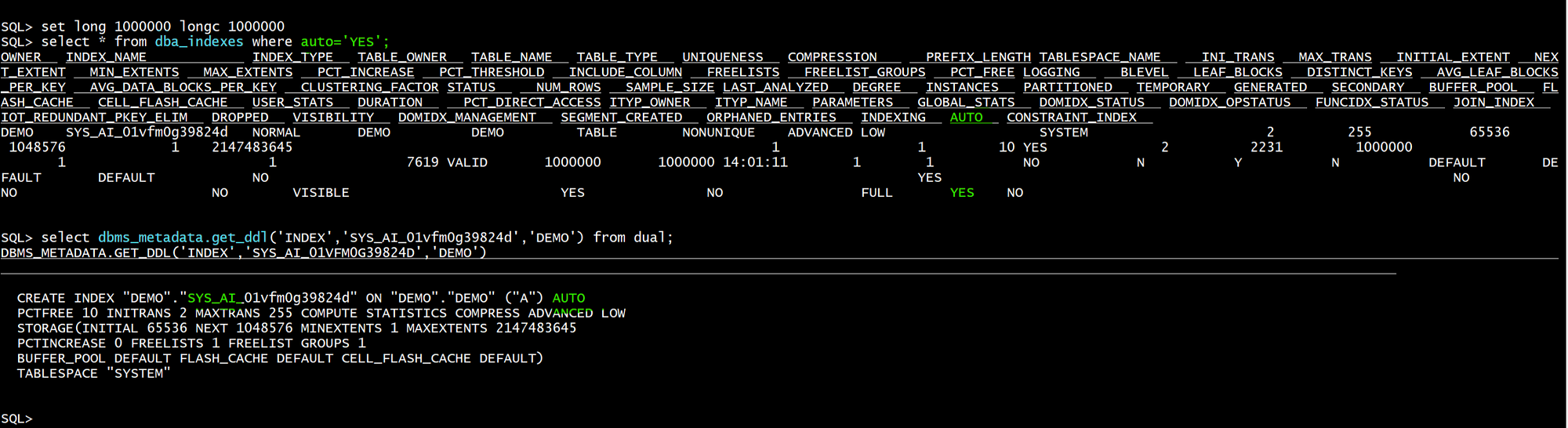Click the 'BUFFER_POOL DEFAULT FLASH_CACHE' DDL line

point(281,358)
